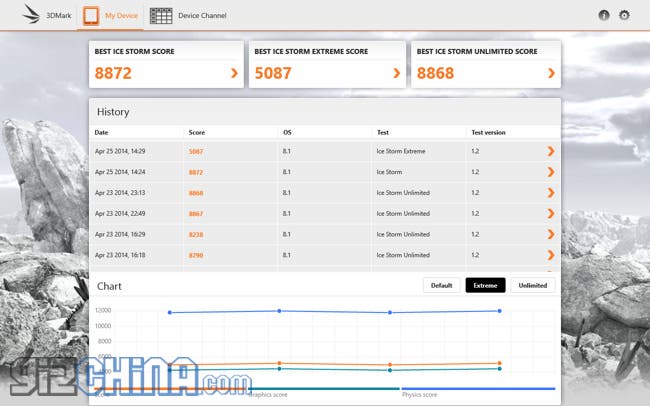The width and height of the screenshot is (650, 406).
Task: Select the My Device tablet icon
Action: [x=91, y=16]
